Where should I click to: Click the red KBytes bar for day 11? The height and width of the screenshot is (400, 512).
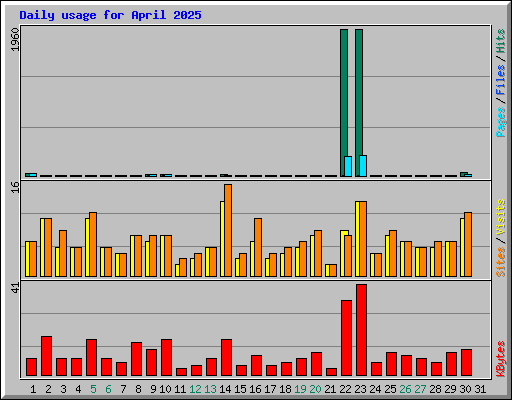pyautogui.click(x=181, y=372)
